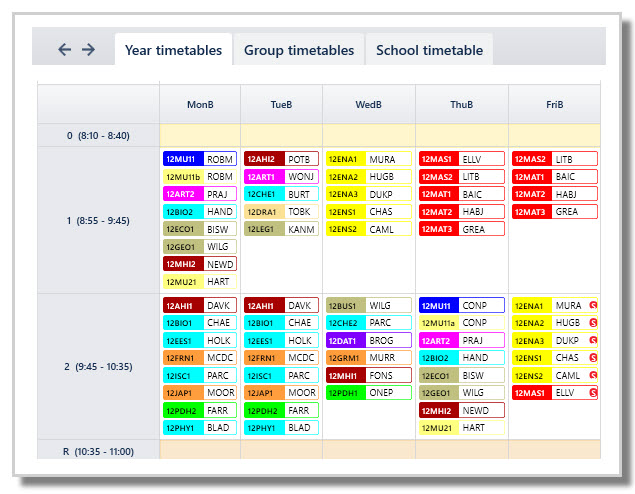The height and width of the screenshot is (494, 635).
Task: Click the forward arrow icon
Action: click(x=88, y=50)
